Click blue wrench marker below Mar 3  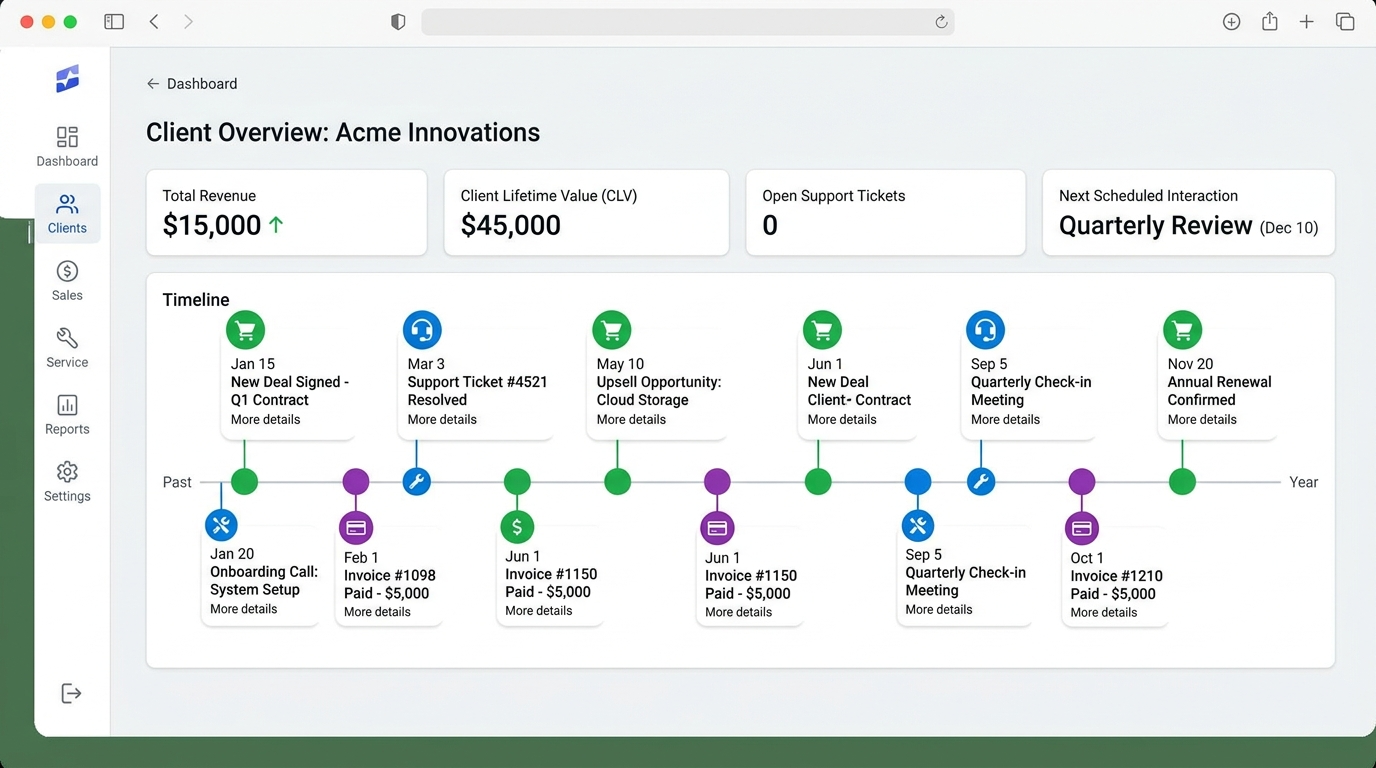[x=417, y=482]
